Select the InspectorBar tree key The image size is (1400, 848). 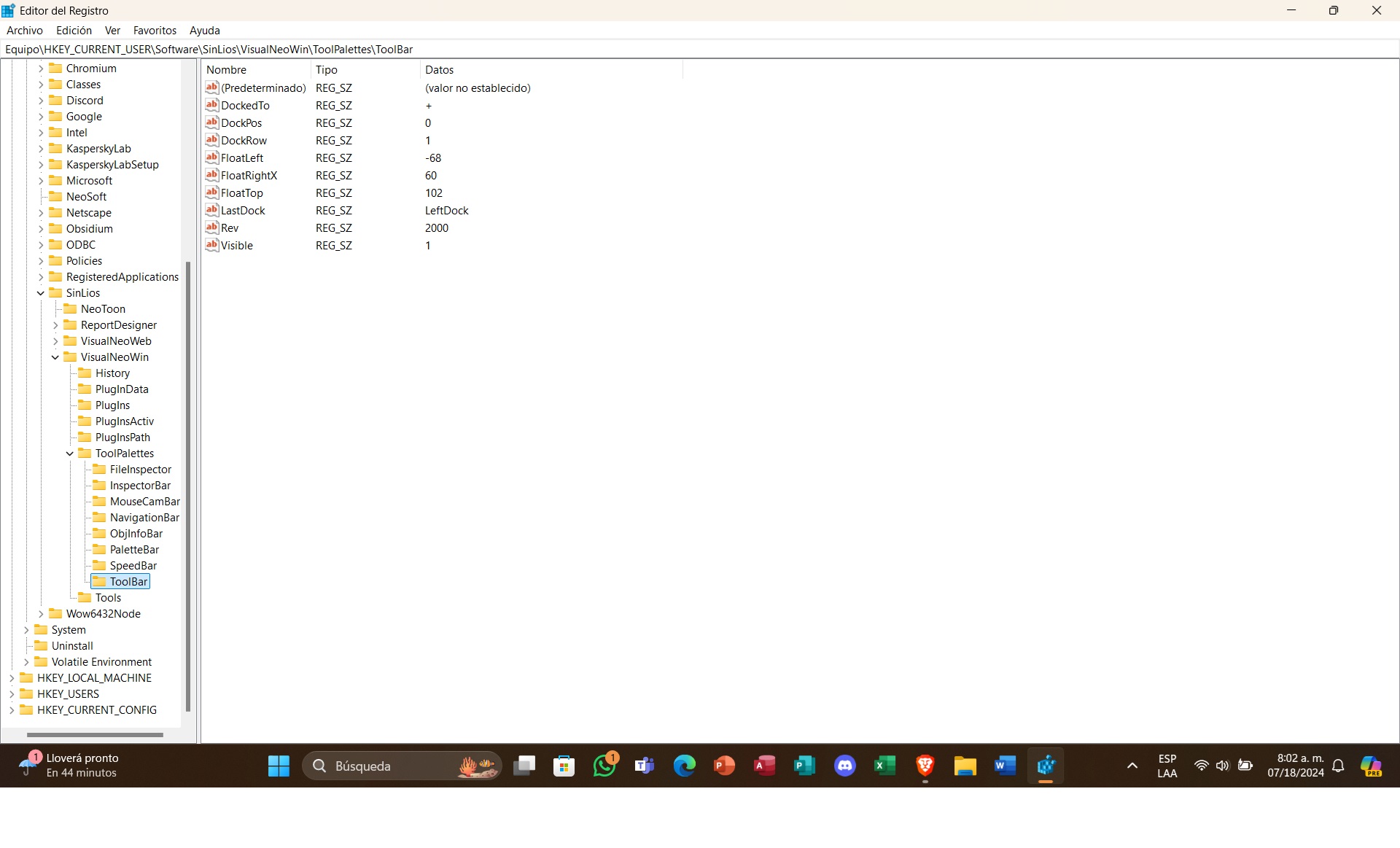(x=140, y=486)
